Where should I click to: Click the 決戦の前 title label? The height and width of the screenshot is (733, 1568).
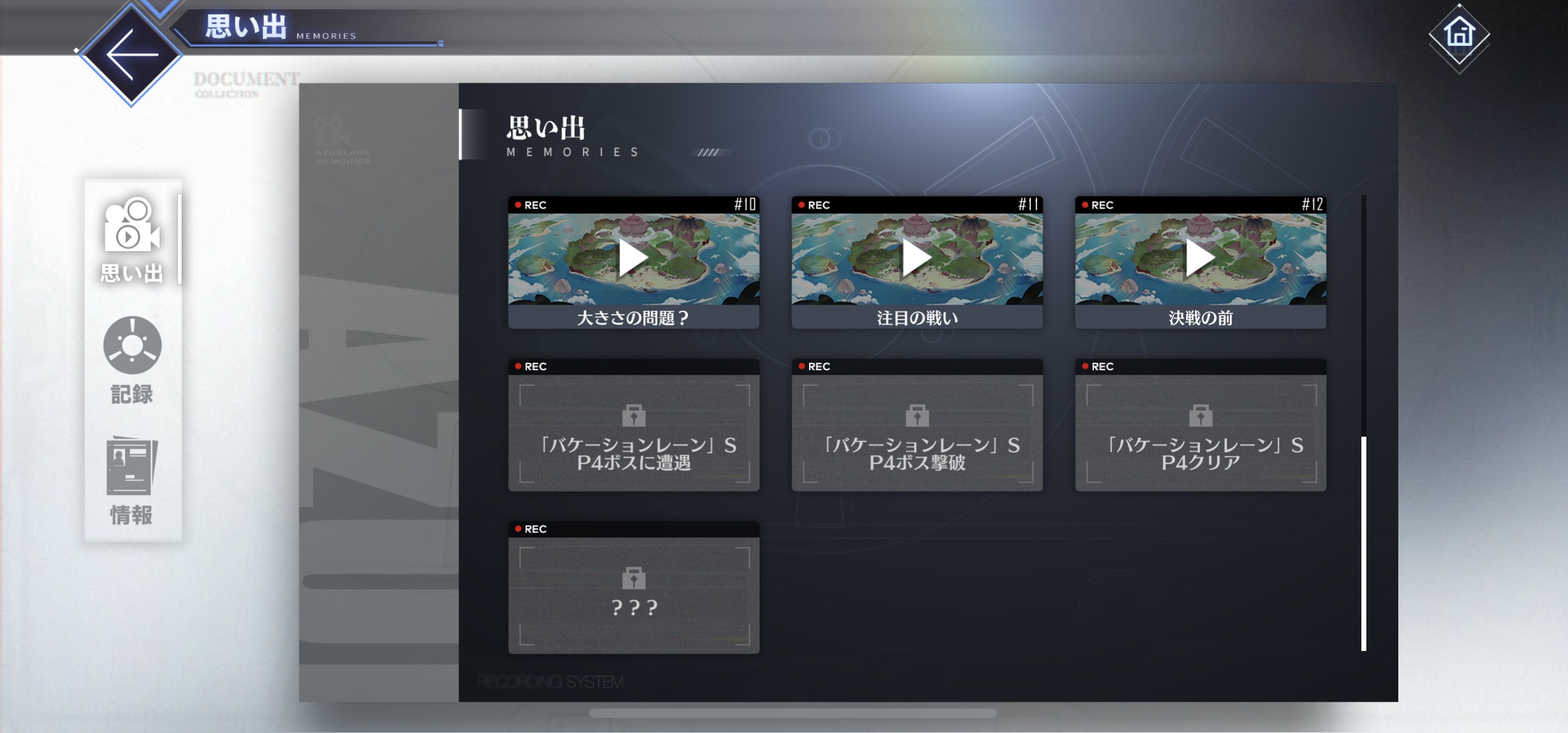point(1200,318)
